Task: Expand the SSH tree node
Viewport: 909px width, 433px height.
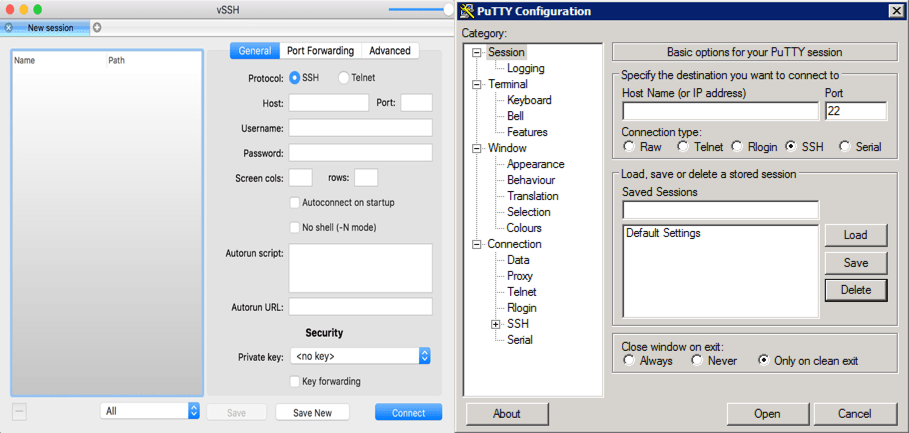Action: (496, 324)
